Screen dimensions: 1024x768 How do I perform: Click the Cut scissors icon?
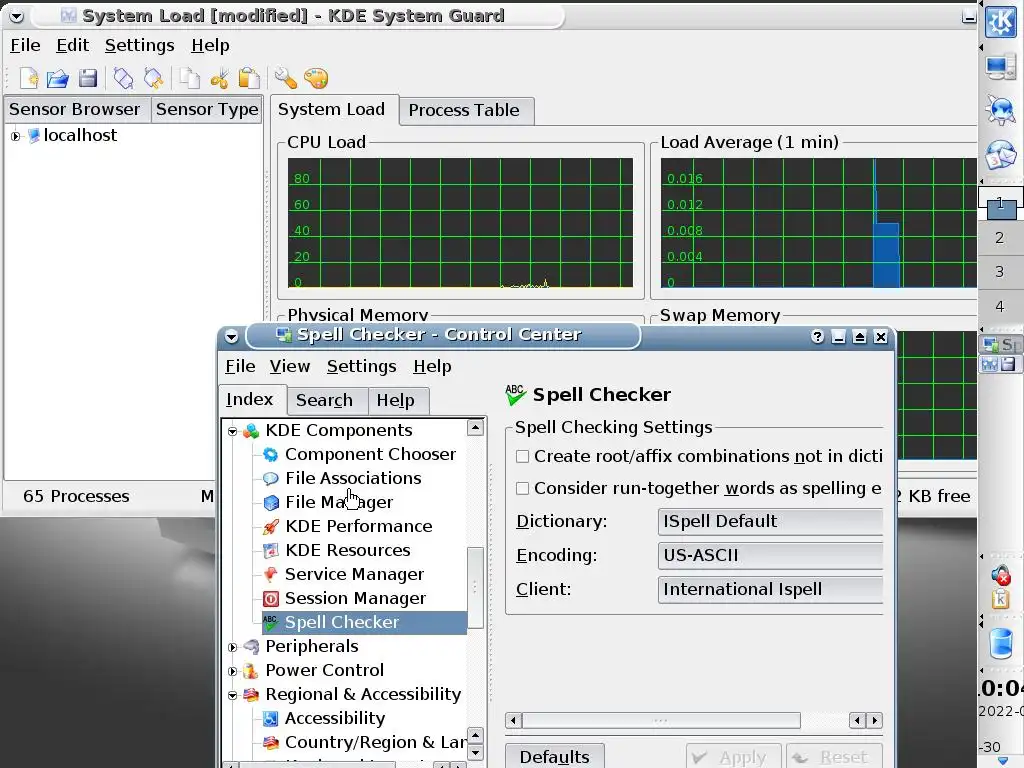(219, 78)
